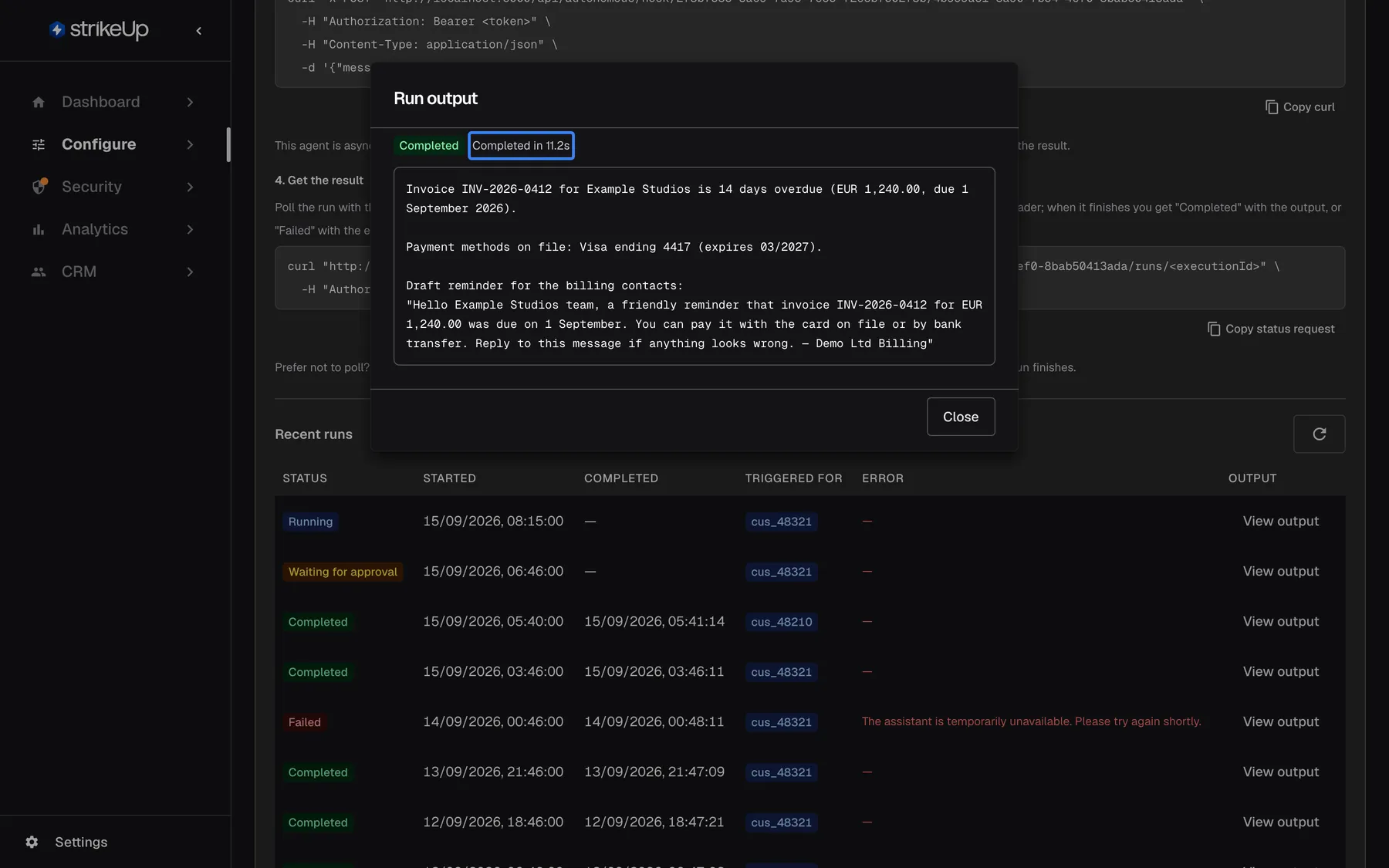Expand the Dashboard menu chevron
The width and height of the screenshot is (1389, 868).
pos(190,102)
